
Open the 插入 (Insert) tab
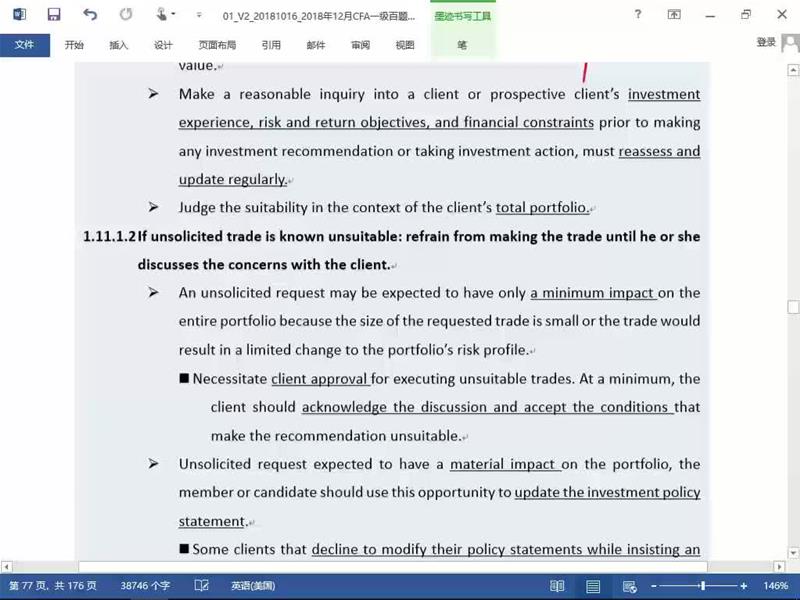[x=118, y=45]
